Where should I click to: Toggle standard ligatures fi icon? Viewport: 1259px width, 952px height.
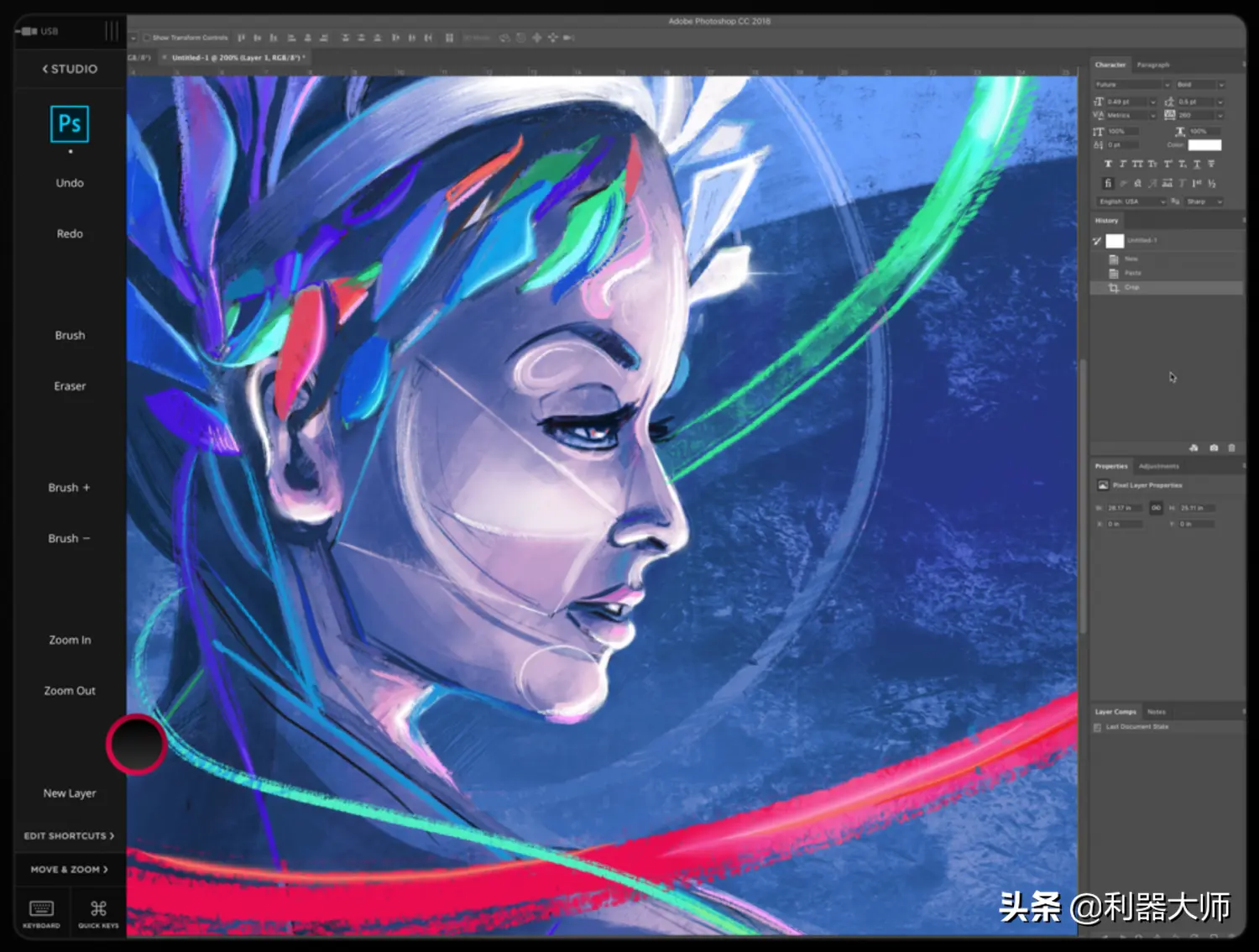[1108, 183]
